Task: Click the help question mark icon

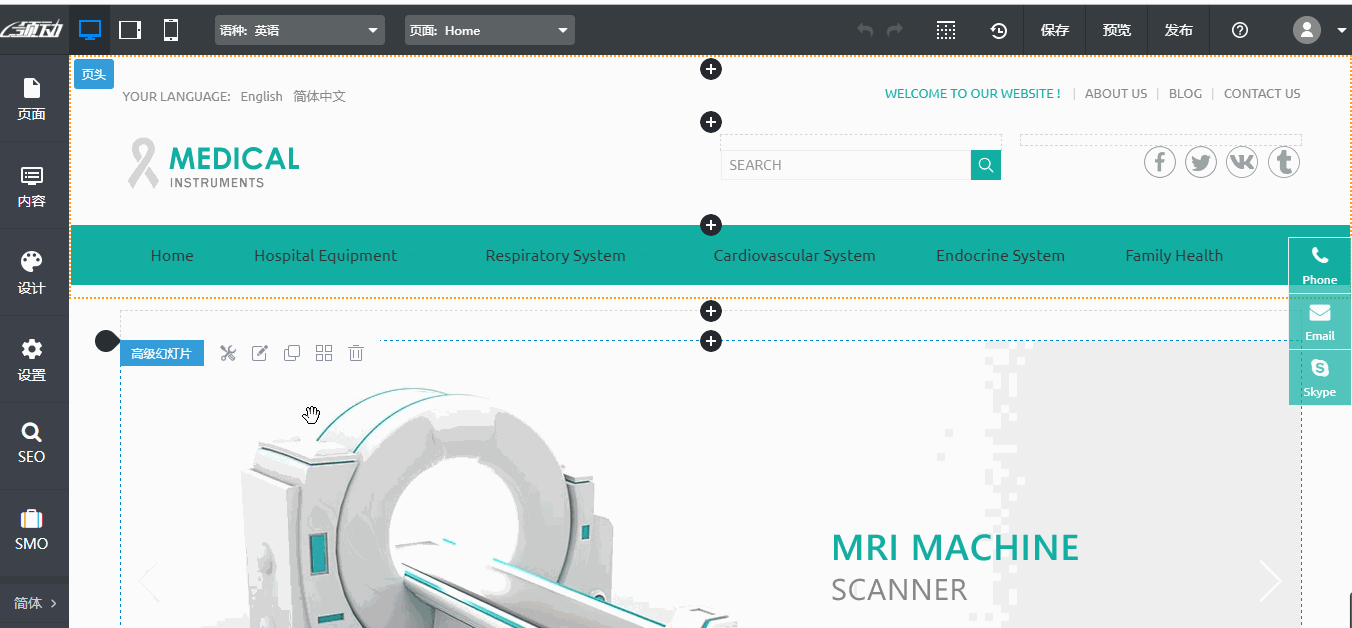Action: point(1240,30)
